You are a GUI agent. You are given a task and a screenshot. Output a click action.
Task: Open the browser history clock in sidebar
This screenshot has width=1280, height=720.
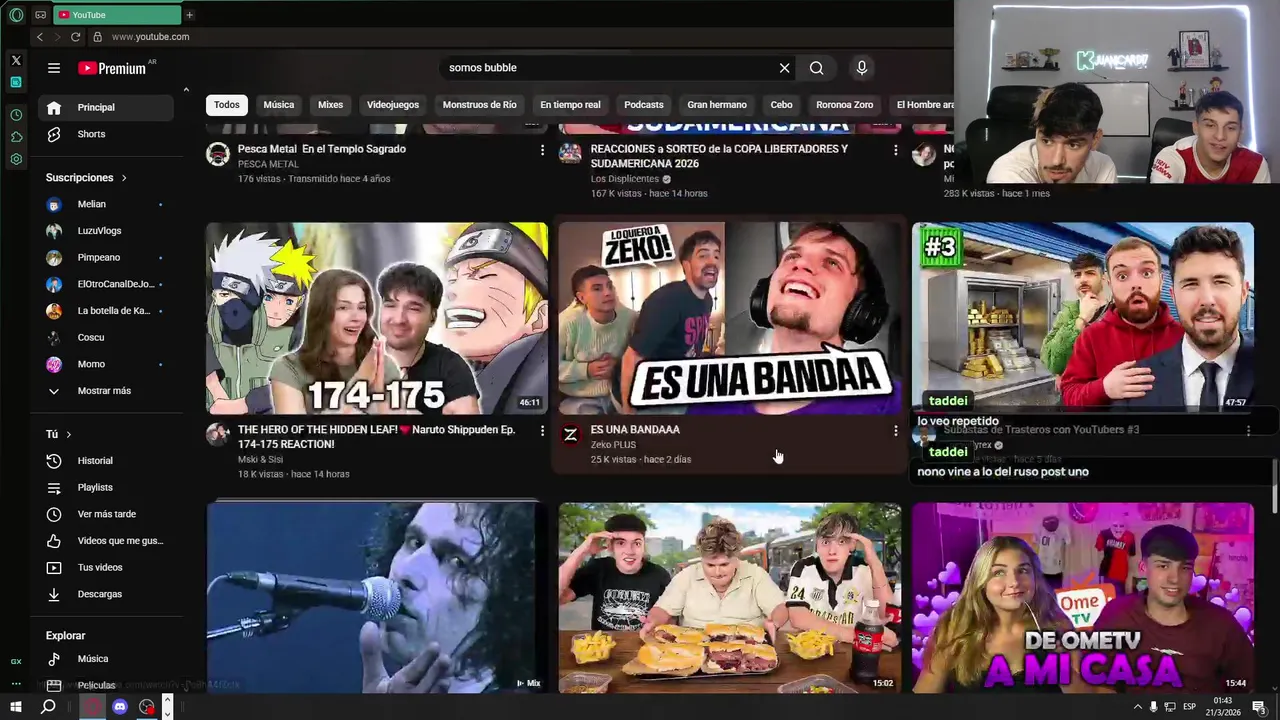(x=16, y=115)
